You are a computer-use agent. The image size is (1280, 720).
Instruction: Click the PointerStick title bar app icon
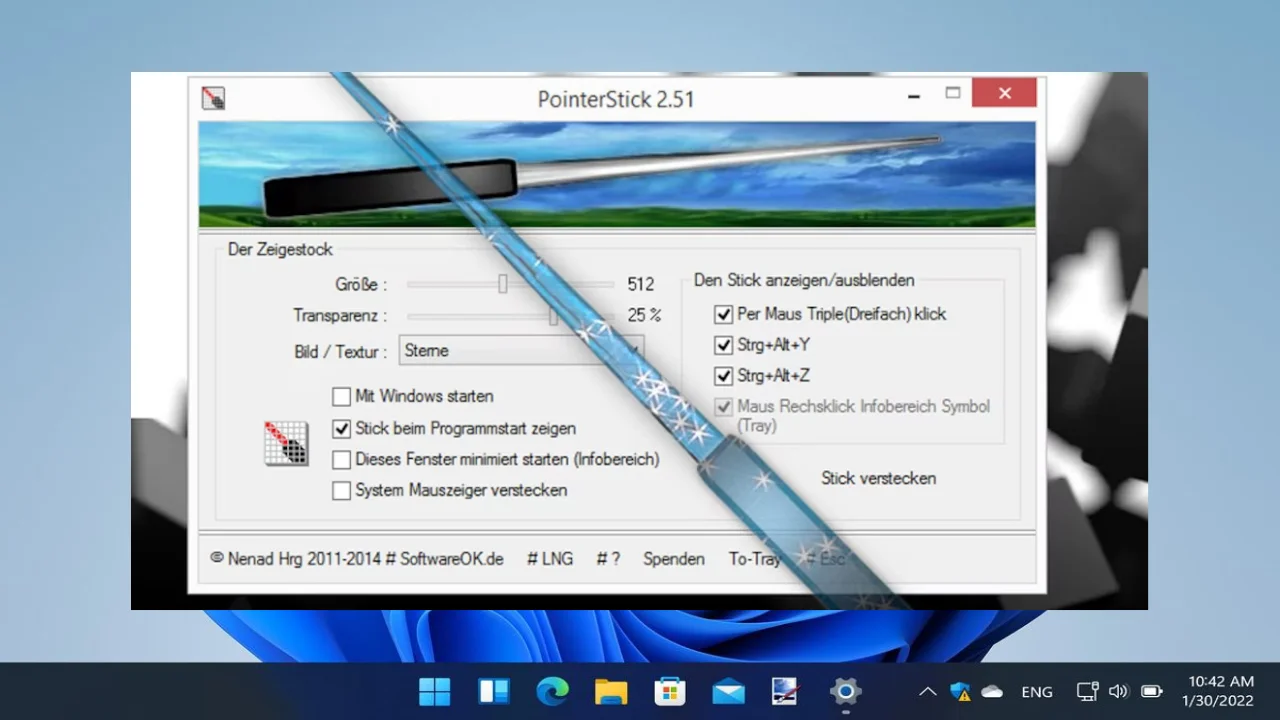[x=212, y=98]
